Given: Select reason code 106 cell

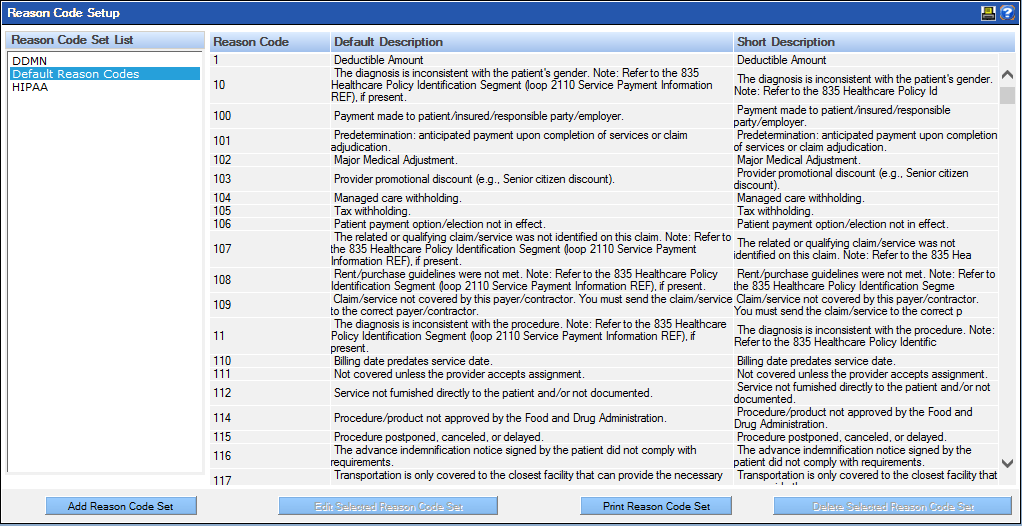Looking at the screenshot, I should click(270, 224).
